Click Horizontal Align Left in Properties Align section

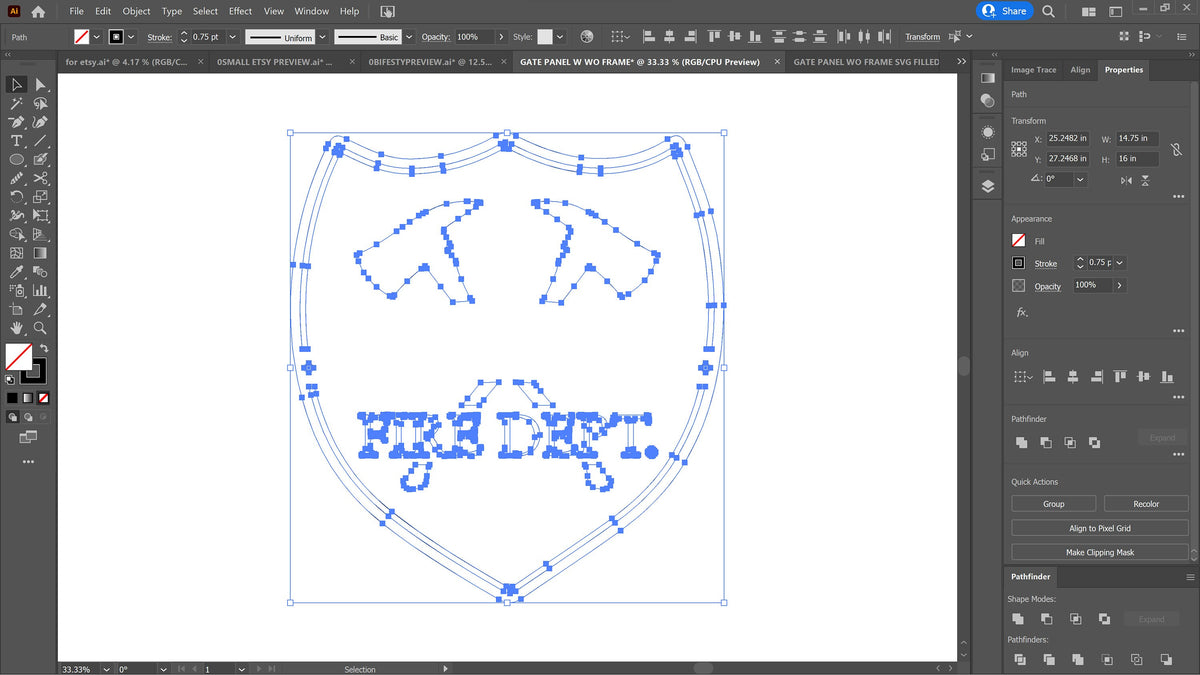(1049, 376)
